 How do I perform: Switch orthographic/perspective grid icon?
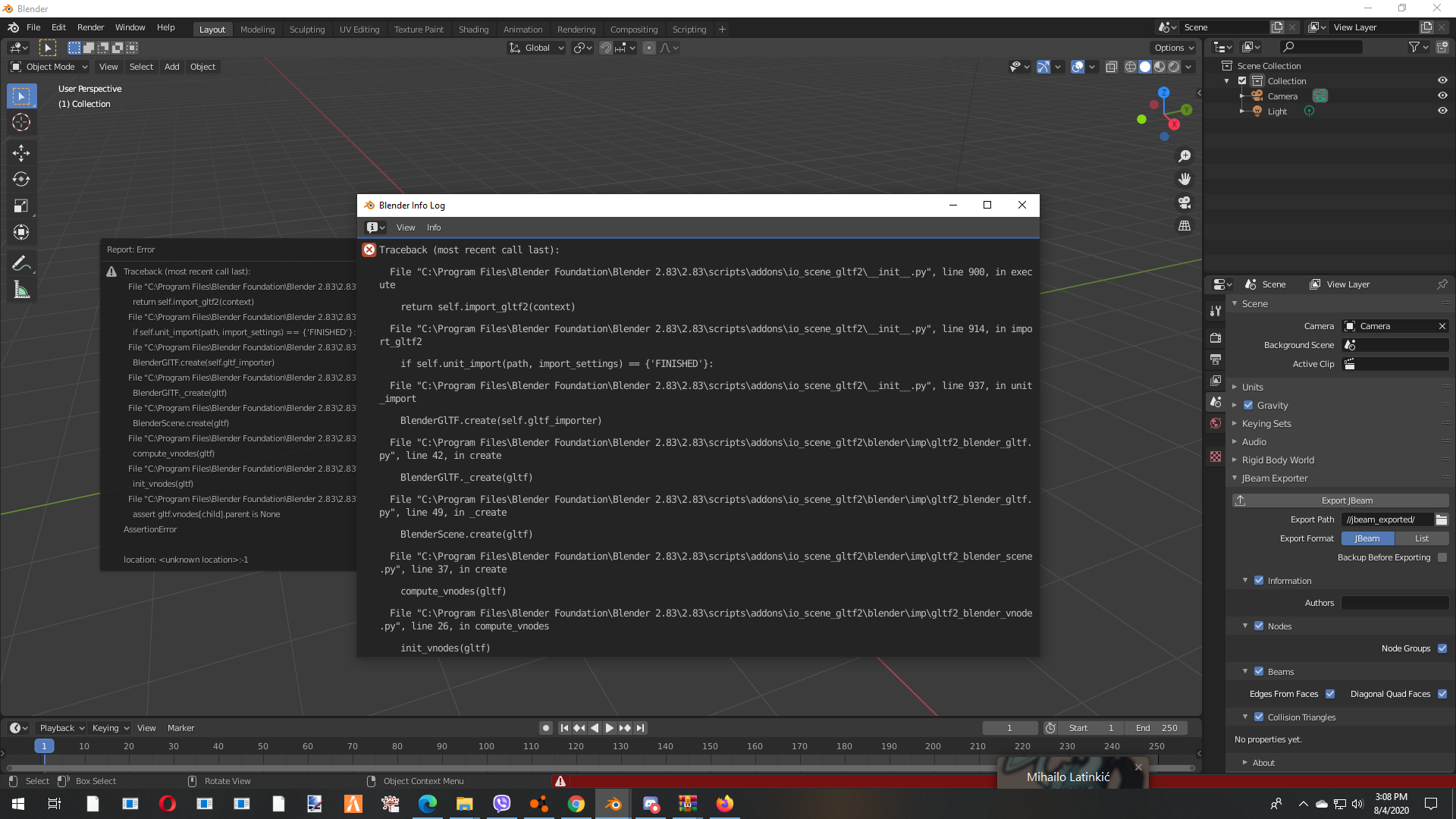(x=1185, y=226)
